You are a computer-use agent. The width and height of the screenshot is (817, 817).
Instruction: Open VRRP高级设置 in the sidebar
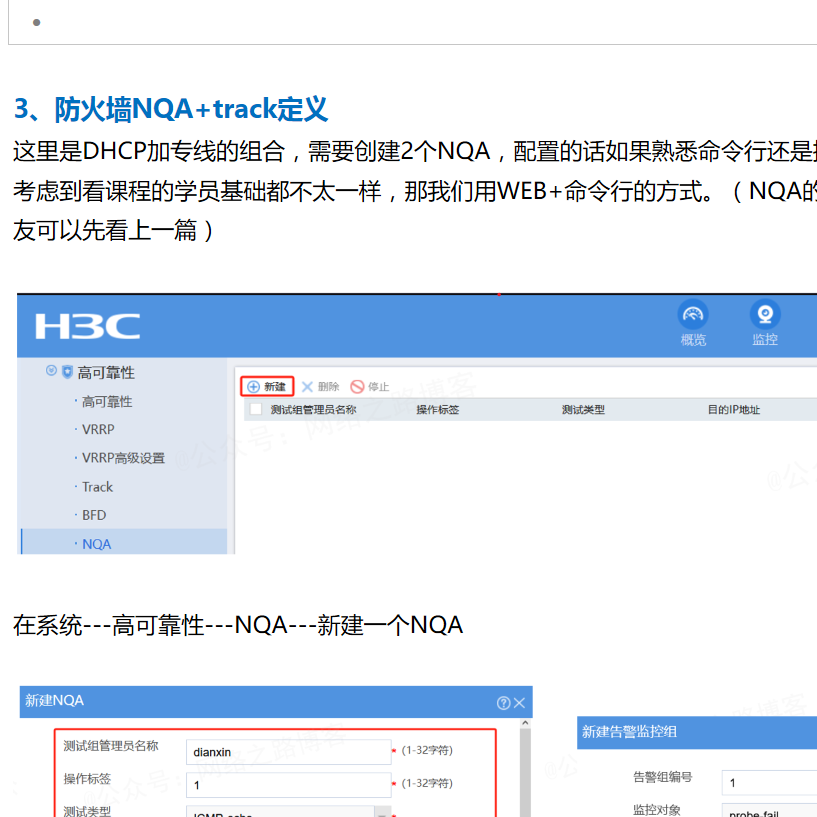(123, 458)
